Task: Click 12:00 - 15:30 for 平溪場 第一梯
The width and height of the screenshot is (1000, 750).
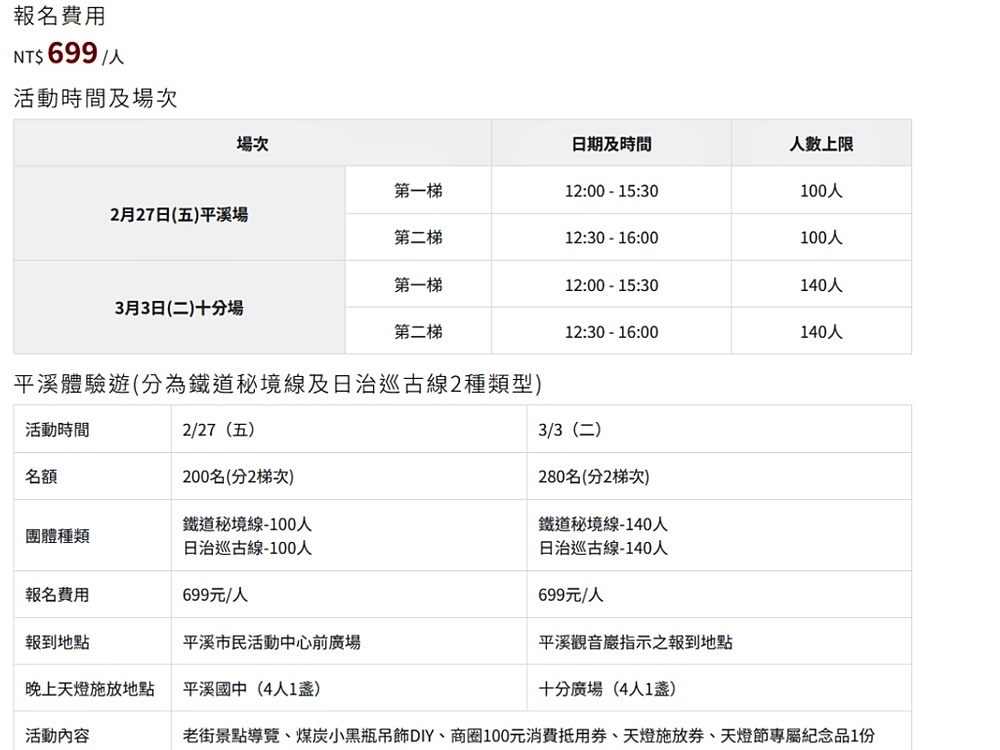Action: point(611,191)
